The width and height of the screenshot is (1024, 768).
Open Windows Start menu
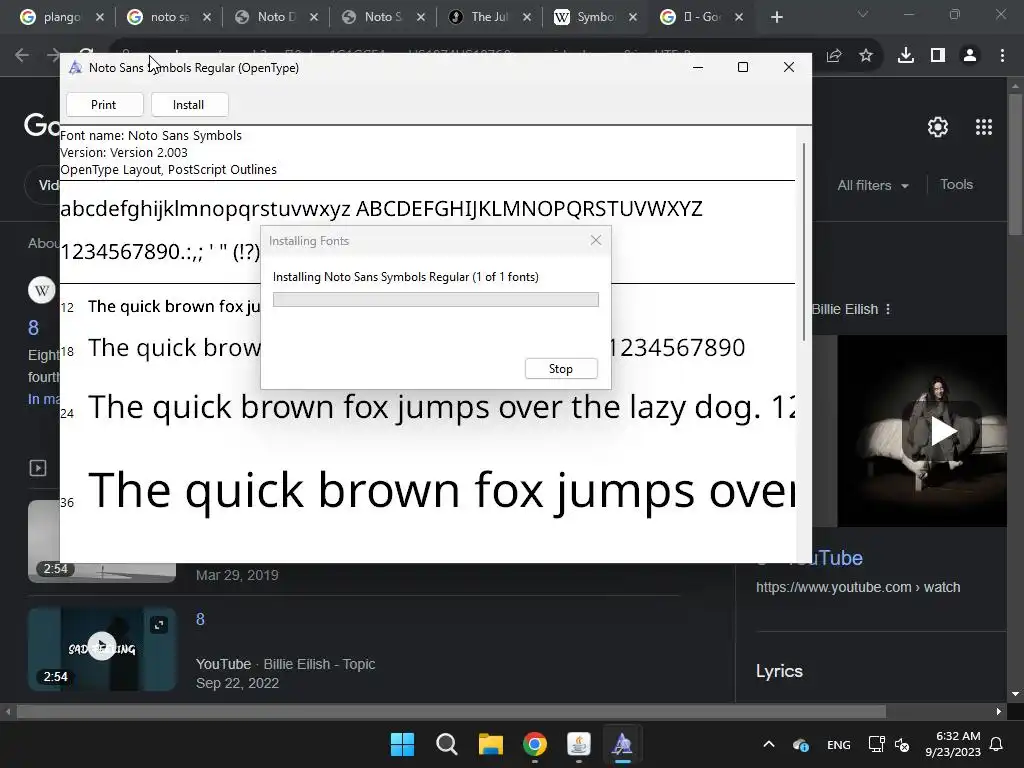402,744
